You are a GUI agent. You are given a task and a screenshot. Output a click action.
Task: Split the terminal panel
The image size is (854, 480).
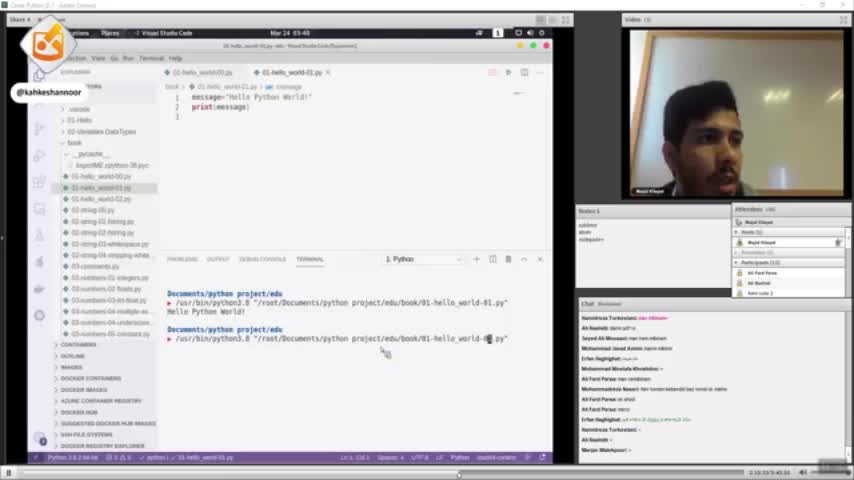(492, 259)
